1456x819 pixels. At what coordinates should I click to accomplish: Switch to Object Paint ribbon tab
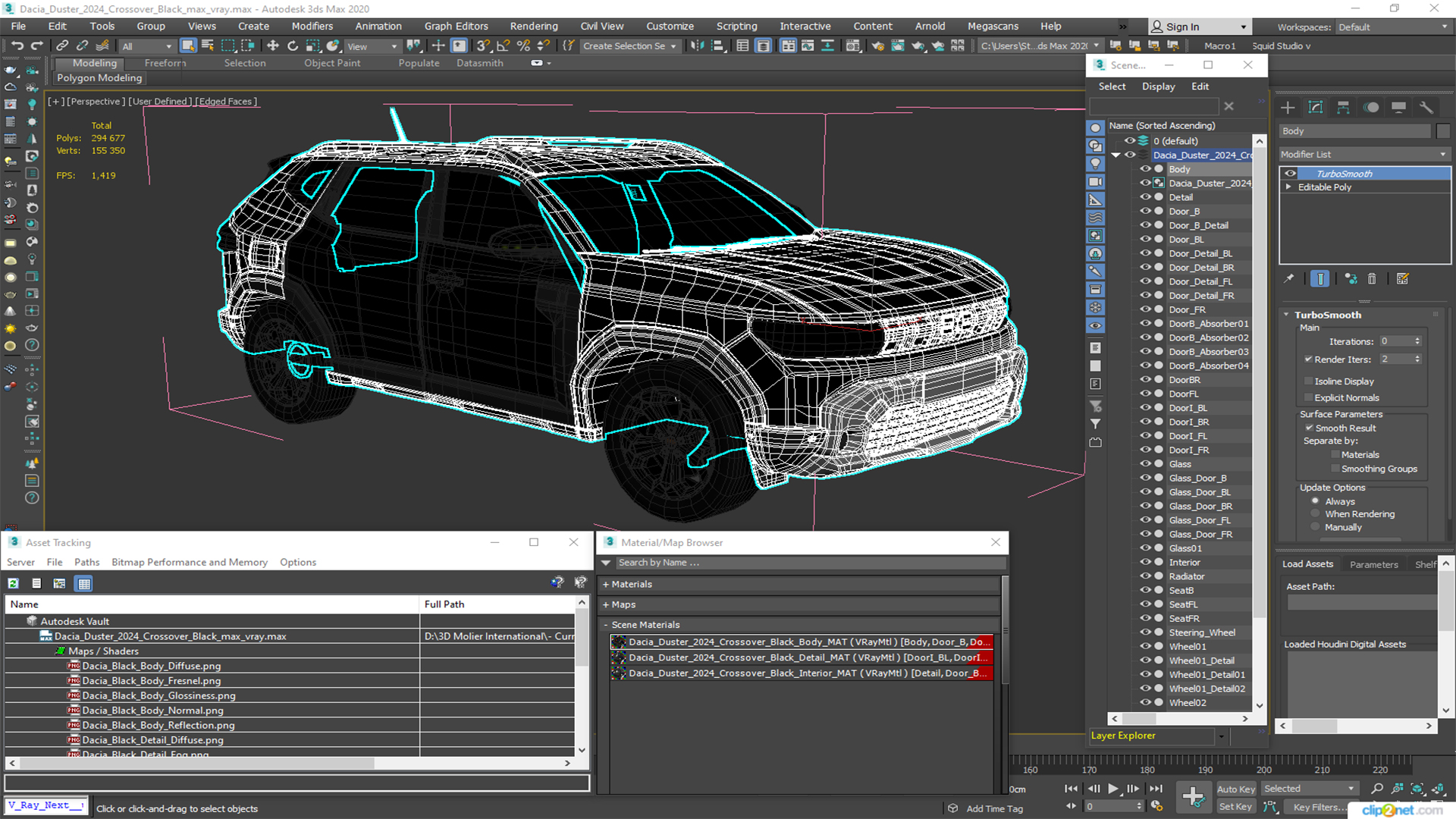pos(332,63)
